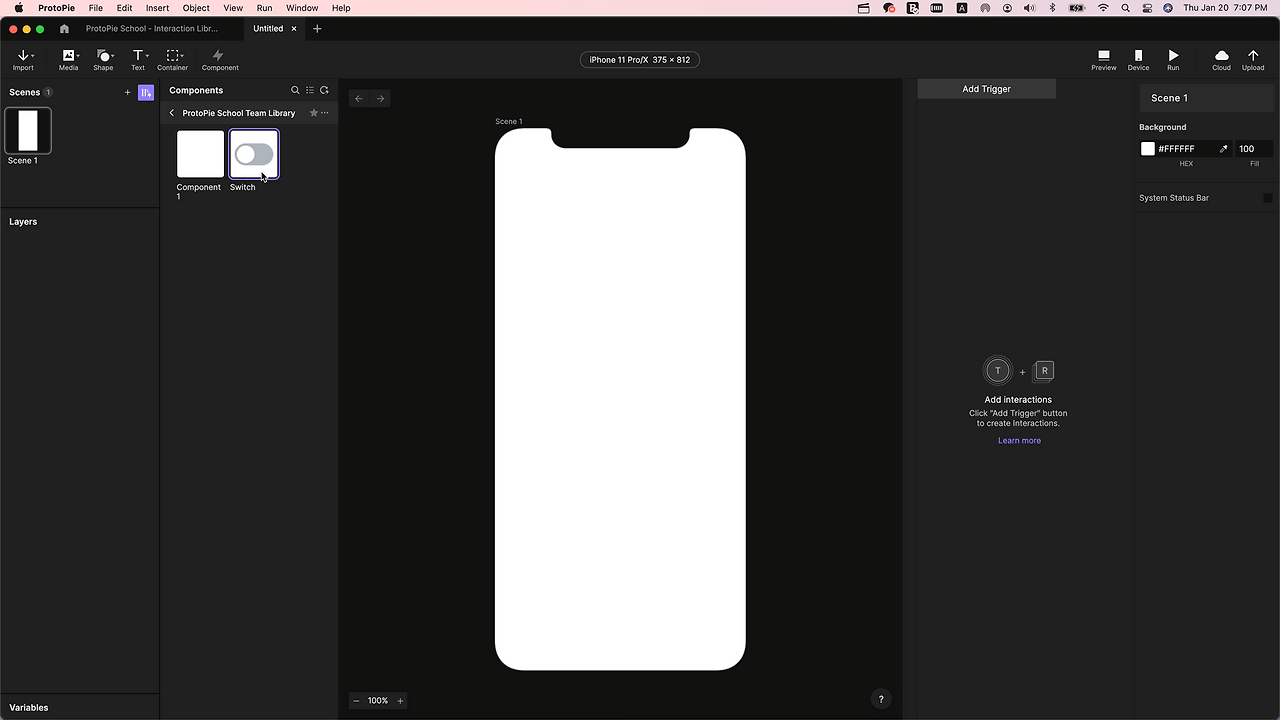This screenshot has width=1280, height=720.
Task: Open the Import tool
Action: coord(23,57)
